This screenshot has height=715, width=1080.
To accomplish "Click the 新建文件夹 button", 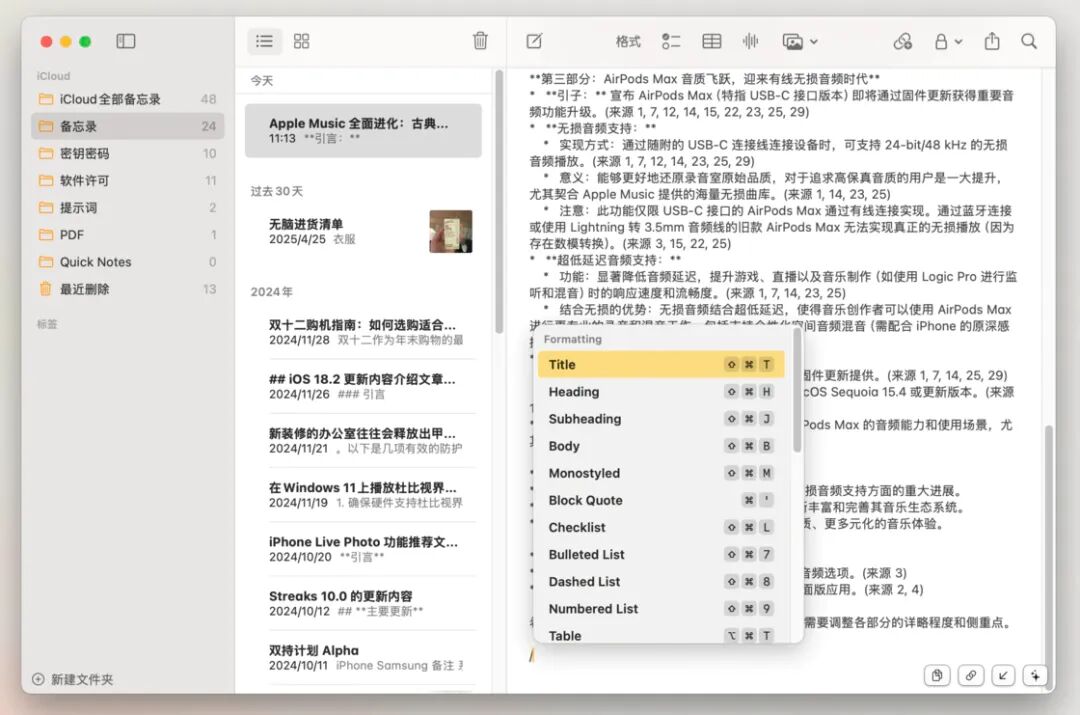I will pos(72,679).
